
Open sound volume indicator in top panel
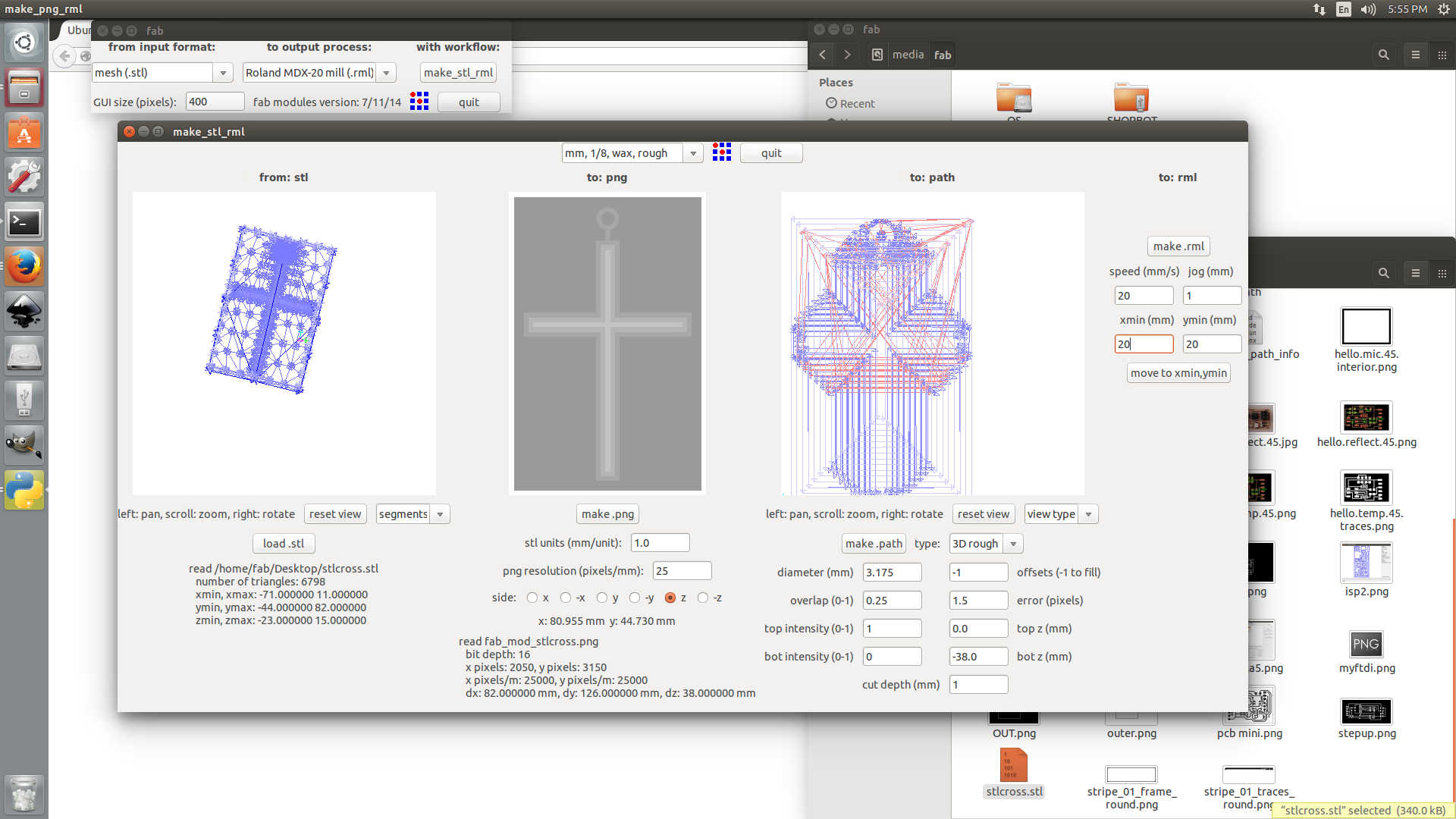1368,9
